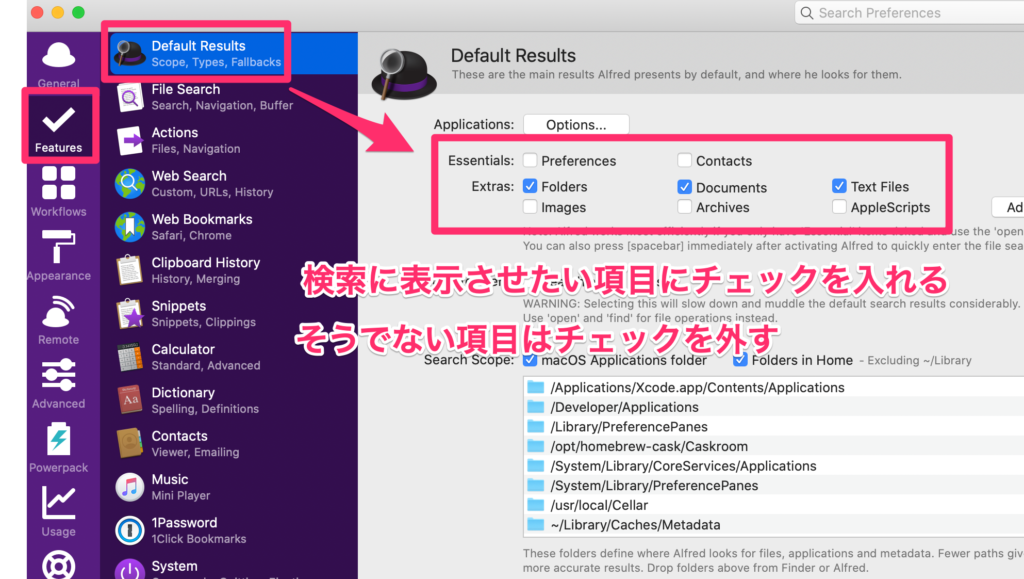
Task: Select the General hat icon
Action: 58,62
